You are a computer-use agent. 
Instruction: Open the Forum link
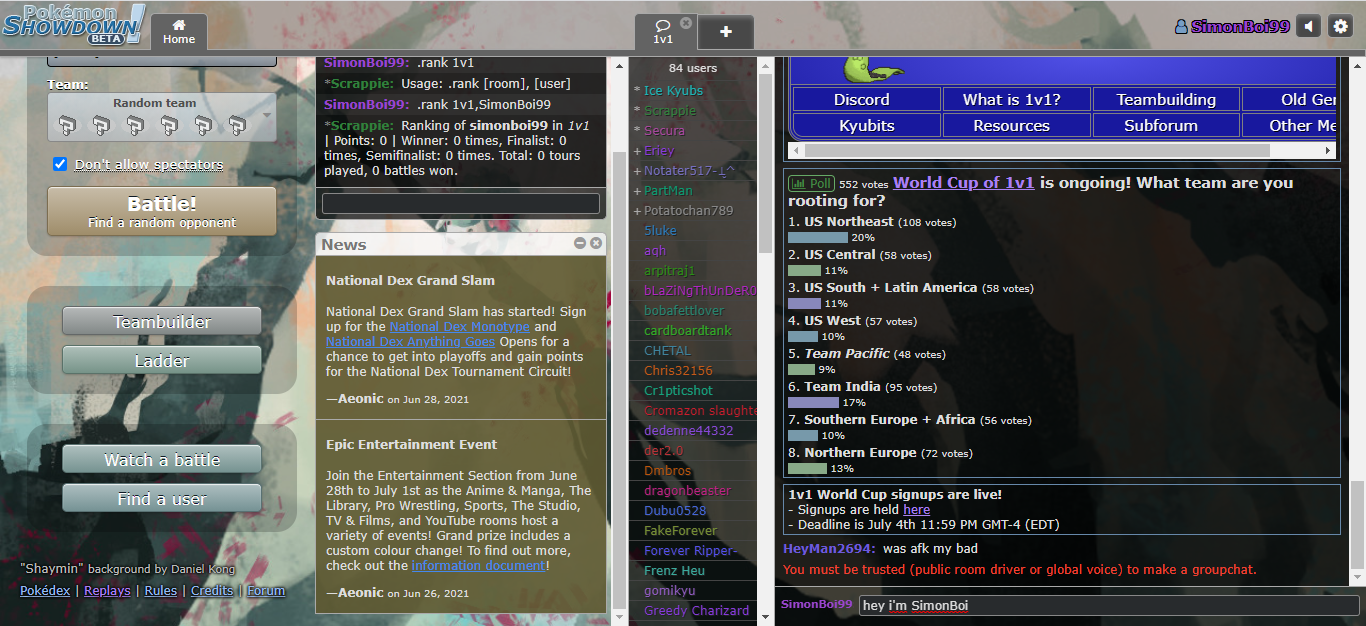coord(266,590)
